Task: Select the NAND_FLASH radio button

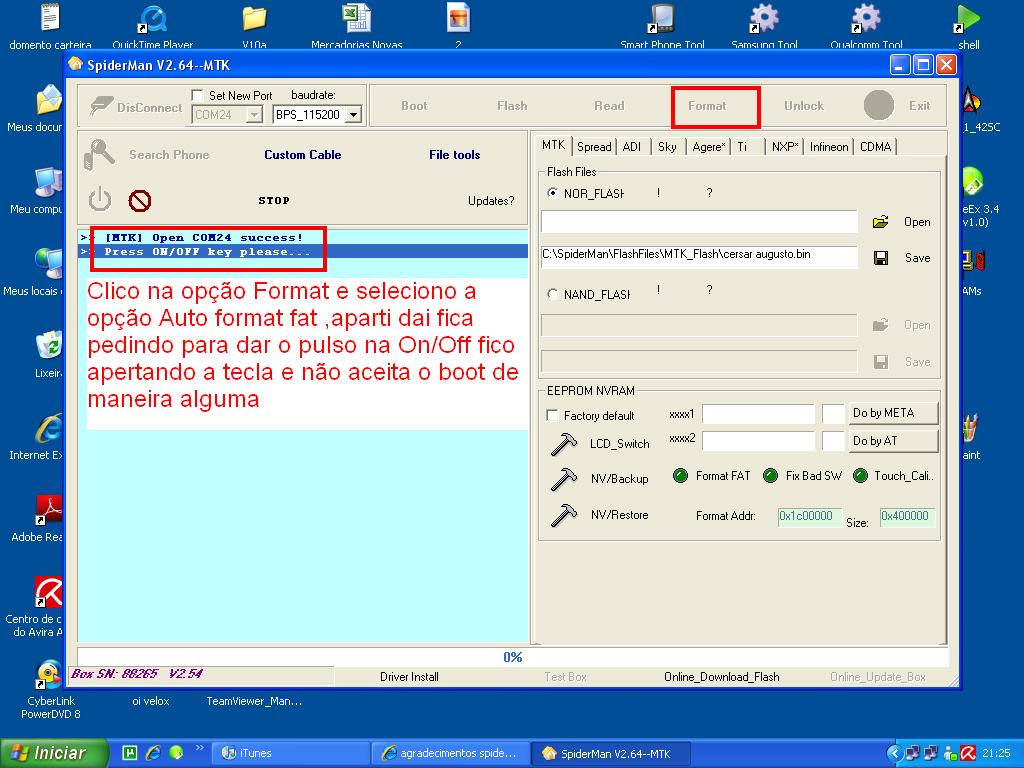Action: 553,295
